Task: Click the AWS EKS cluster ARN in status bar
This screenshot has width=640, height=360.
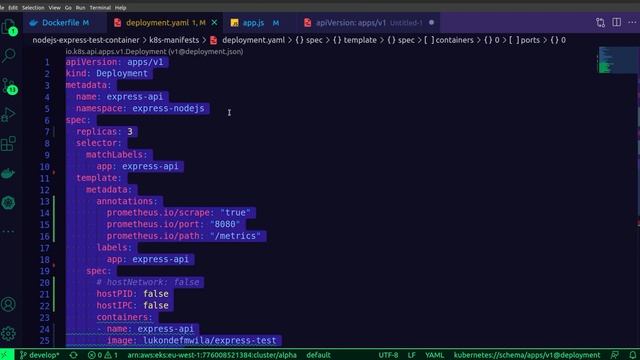Action: [x=212, y=355]
